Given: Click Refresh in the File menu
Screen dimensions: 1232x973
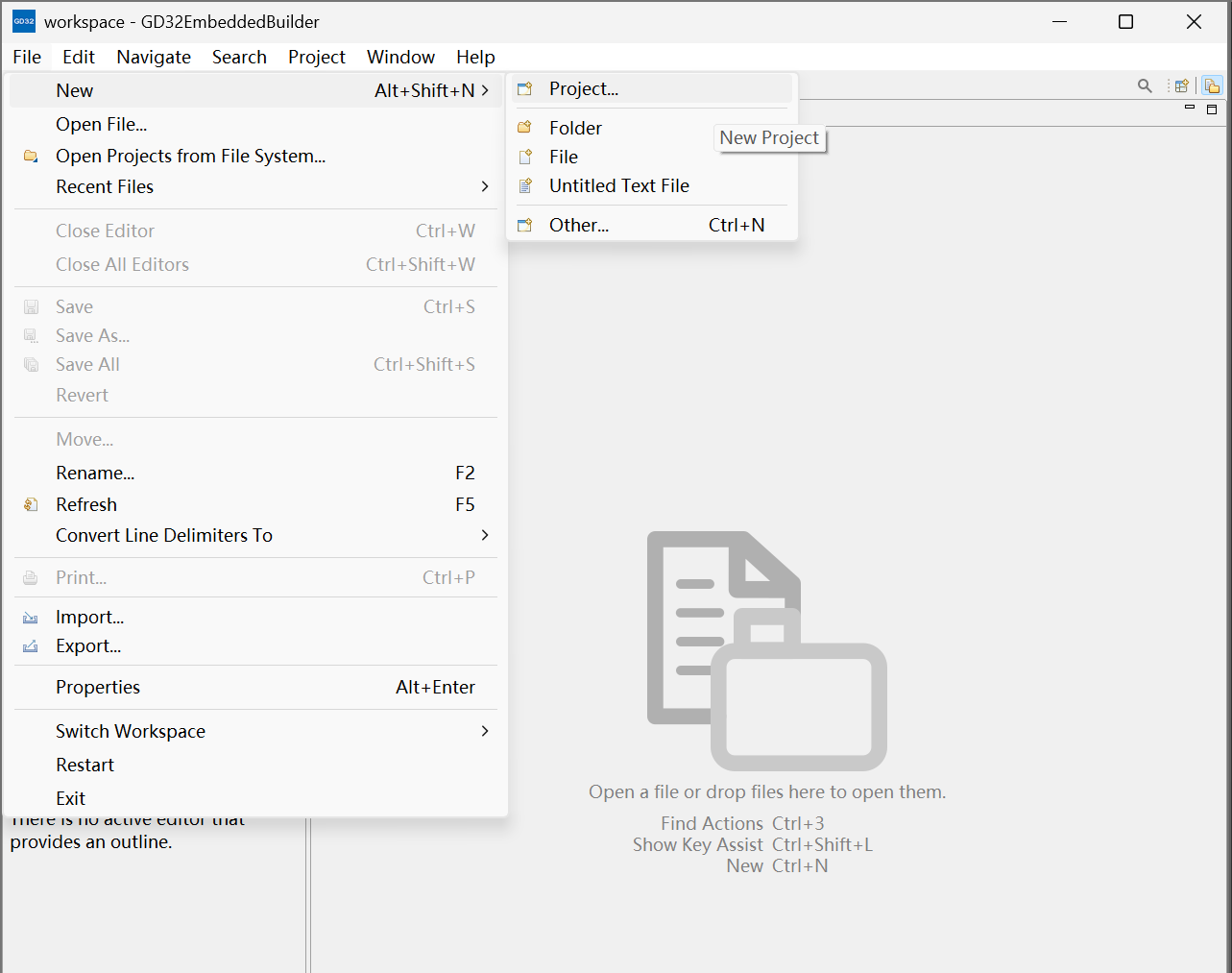Looking at the screenshot, I should pyautogui.click(x=255, y=504).
